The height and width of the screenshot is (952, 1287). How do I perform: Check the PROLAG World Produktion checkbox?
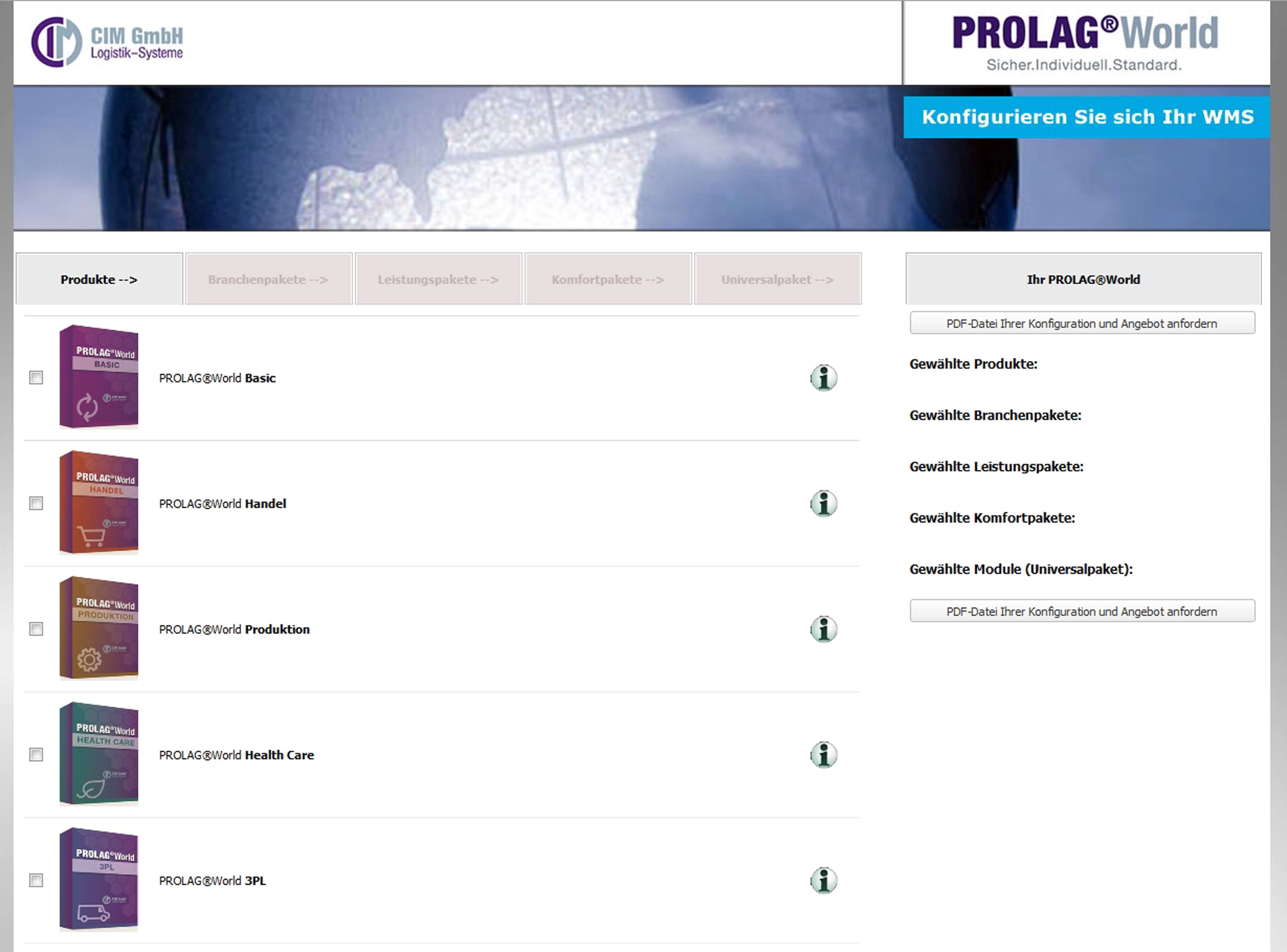pos(36,629)
